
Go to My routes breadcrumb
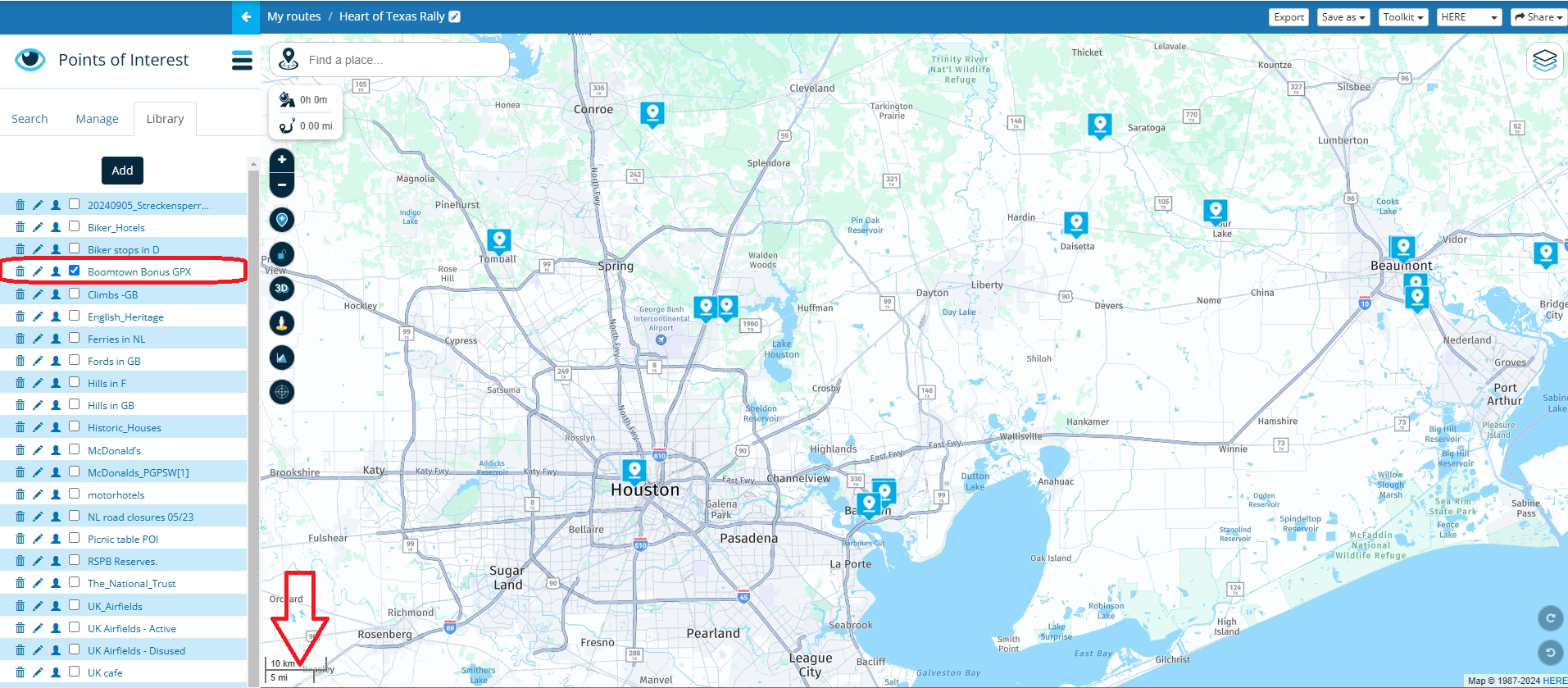(294, 16)
